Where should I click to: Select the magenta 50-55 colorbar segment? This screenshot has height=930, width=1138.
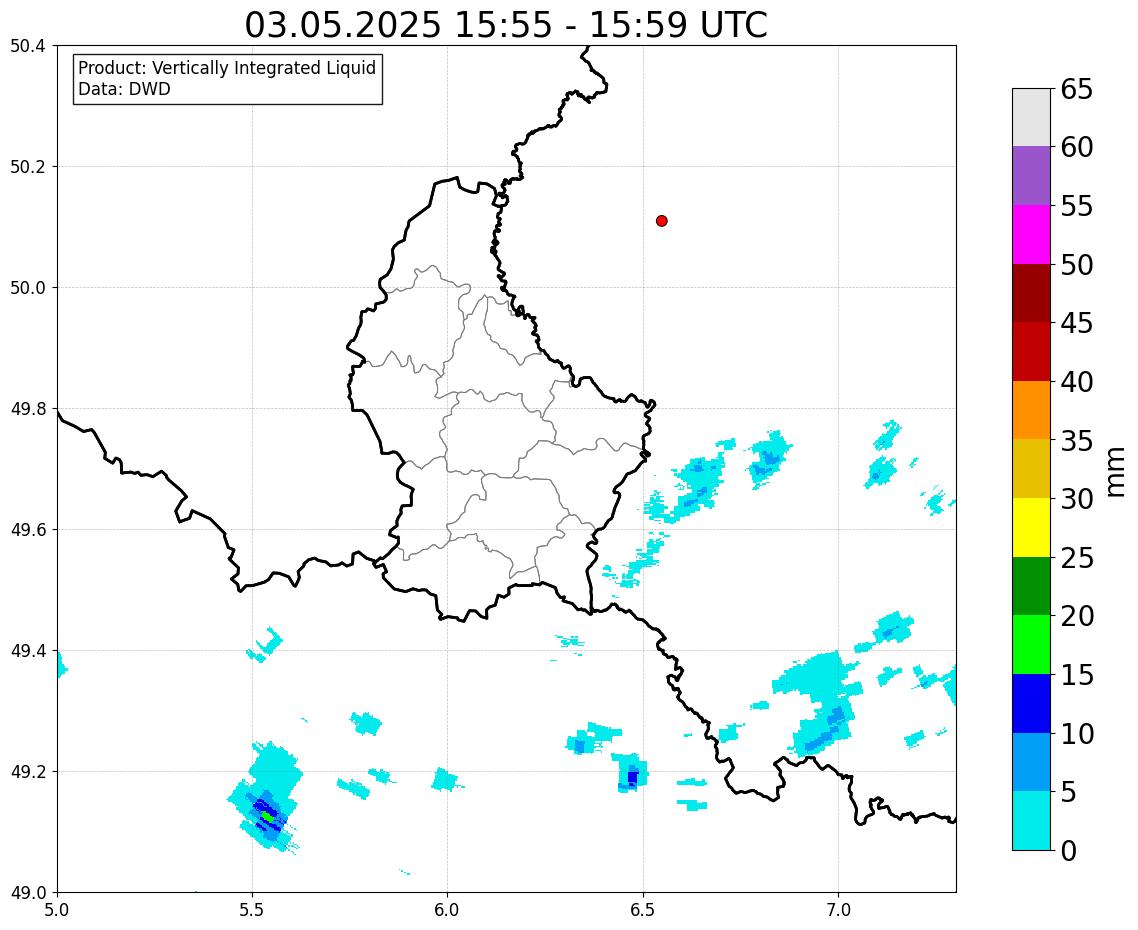(x=1031, y=234)
